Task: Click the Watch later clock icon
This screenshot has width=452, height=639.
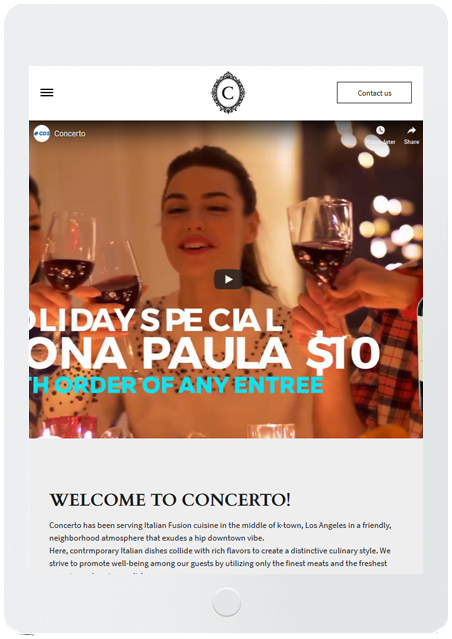Action: [380, 130]
